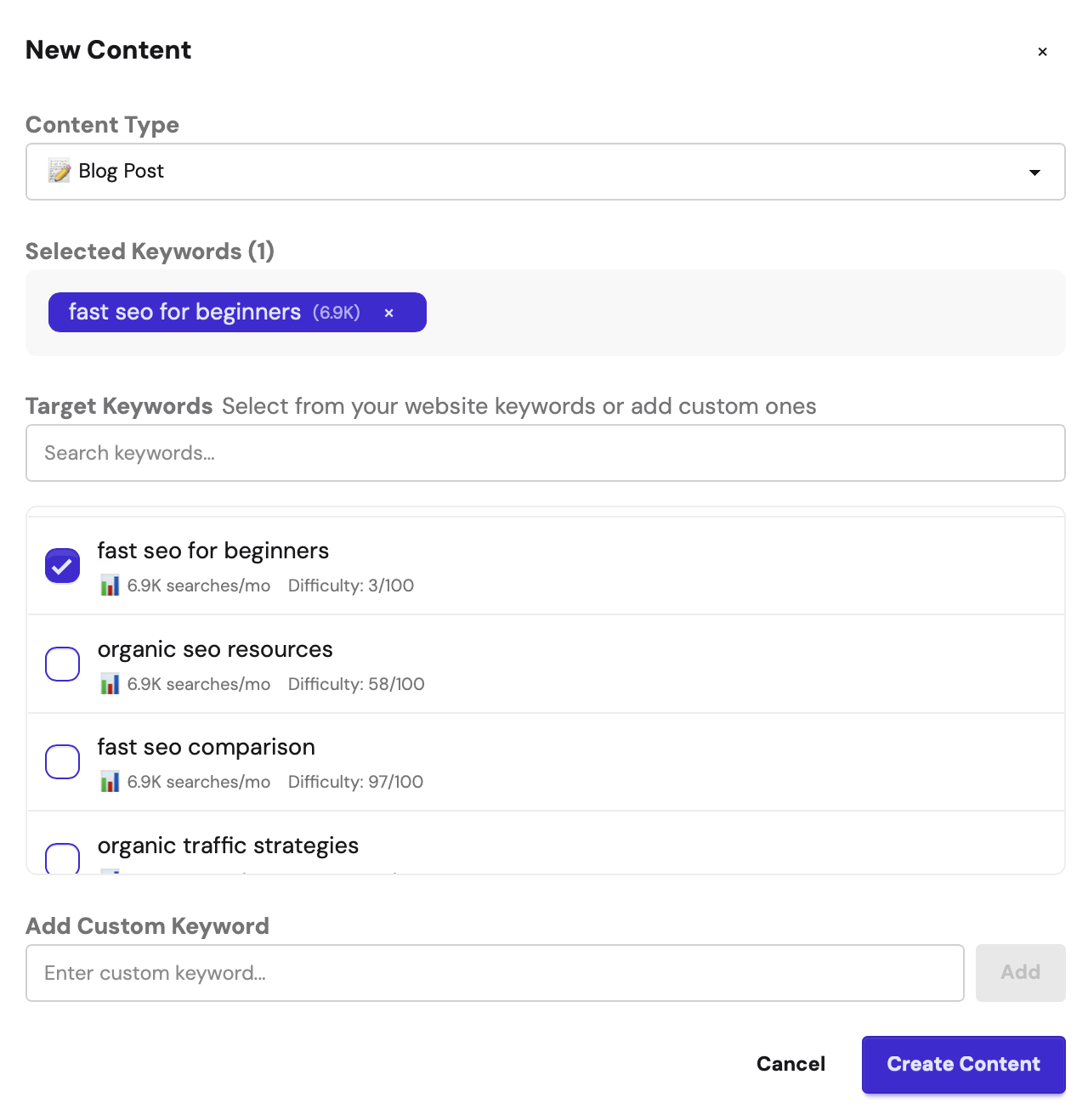This screenshot has width=1088, height=1120.
Task: Expand the Blog Post selector arrow
Action: point(1034,173)
